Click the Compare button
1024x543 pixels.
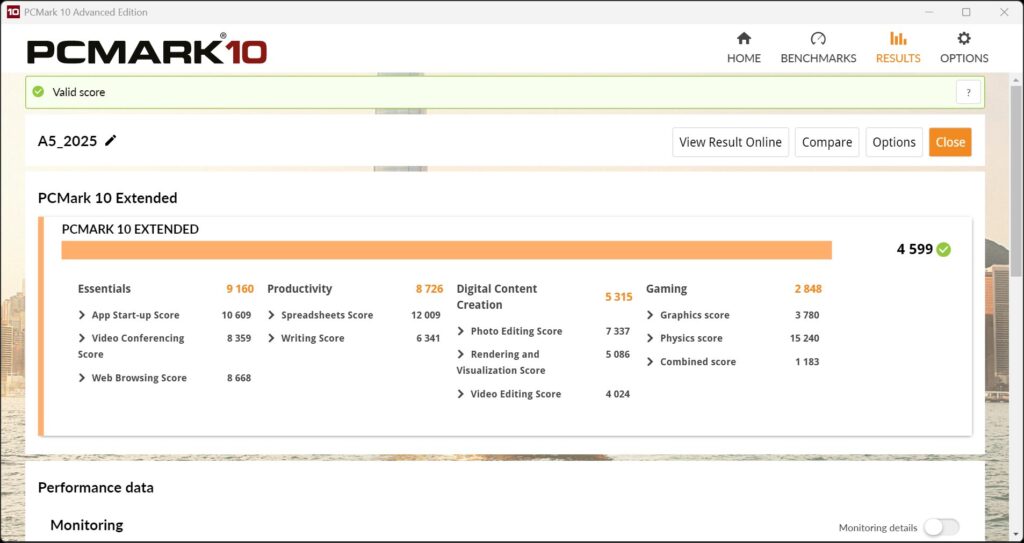827,142
